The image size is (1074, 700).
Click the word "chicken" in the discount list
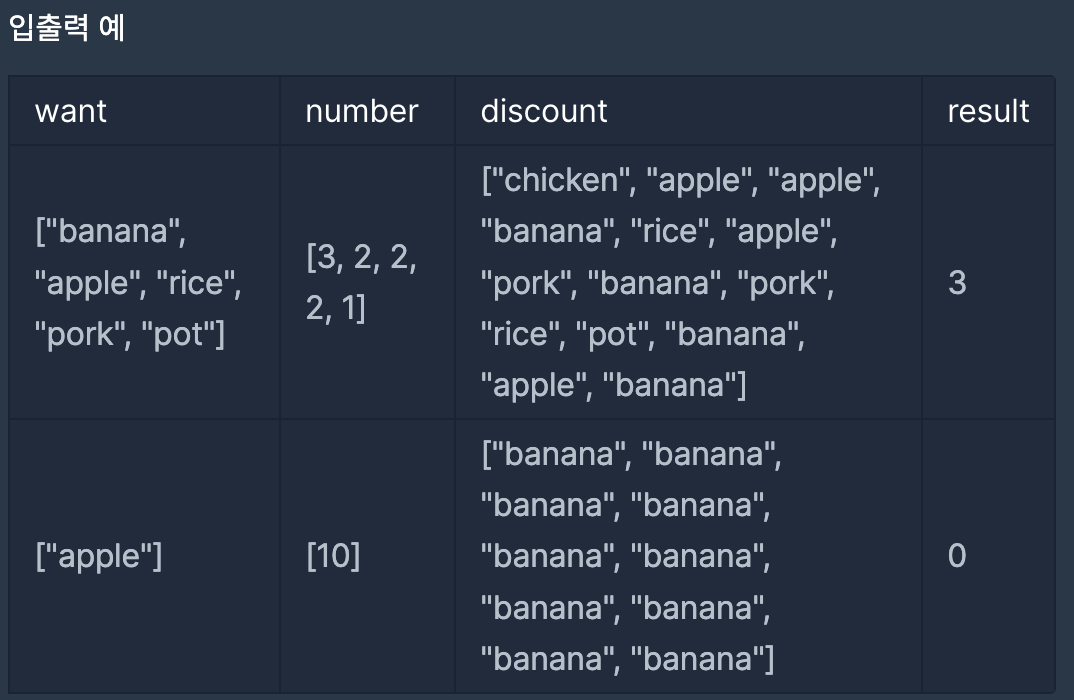point(563,181)
